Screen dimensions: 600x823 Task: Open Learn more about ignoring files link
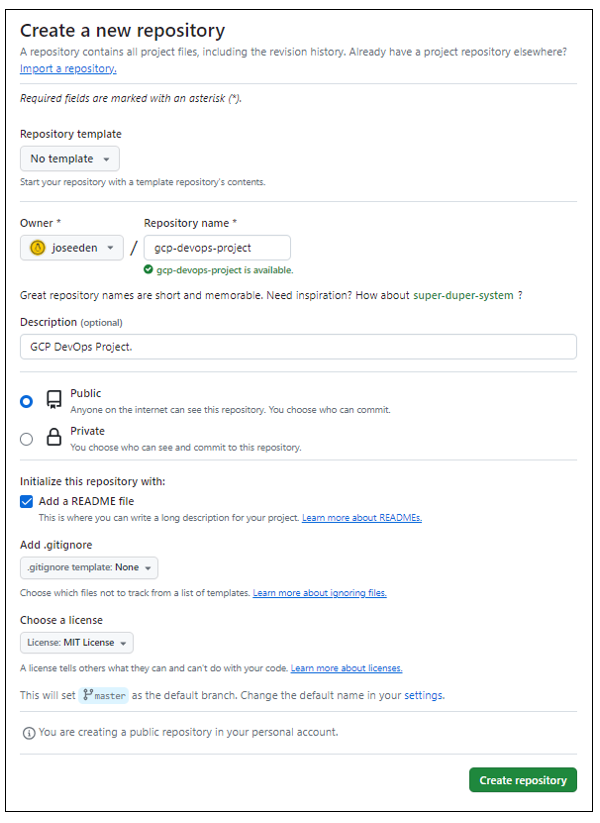[320, 593]
